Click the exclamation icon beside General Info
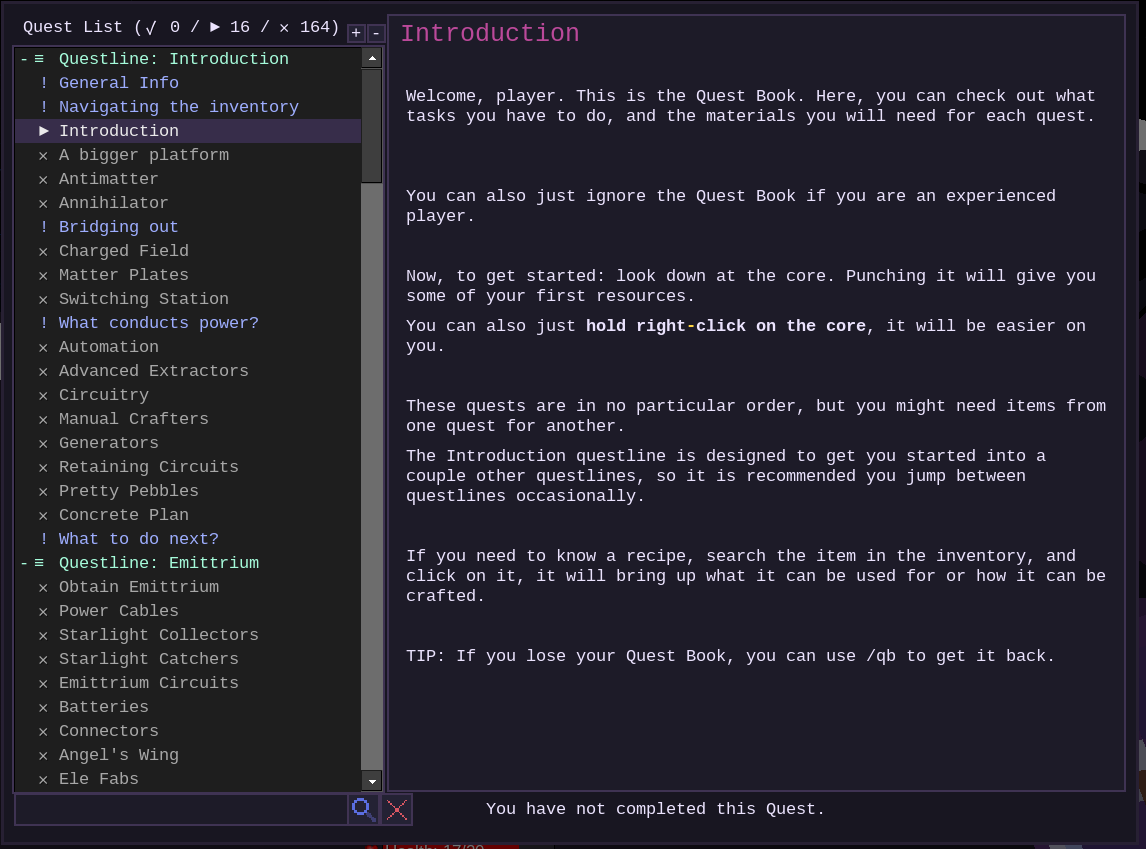This screenshot has height=849, width=1146. point(43,83)
